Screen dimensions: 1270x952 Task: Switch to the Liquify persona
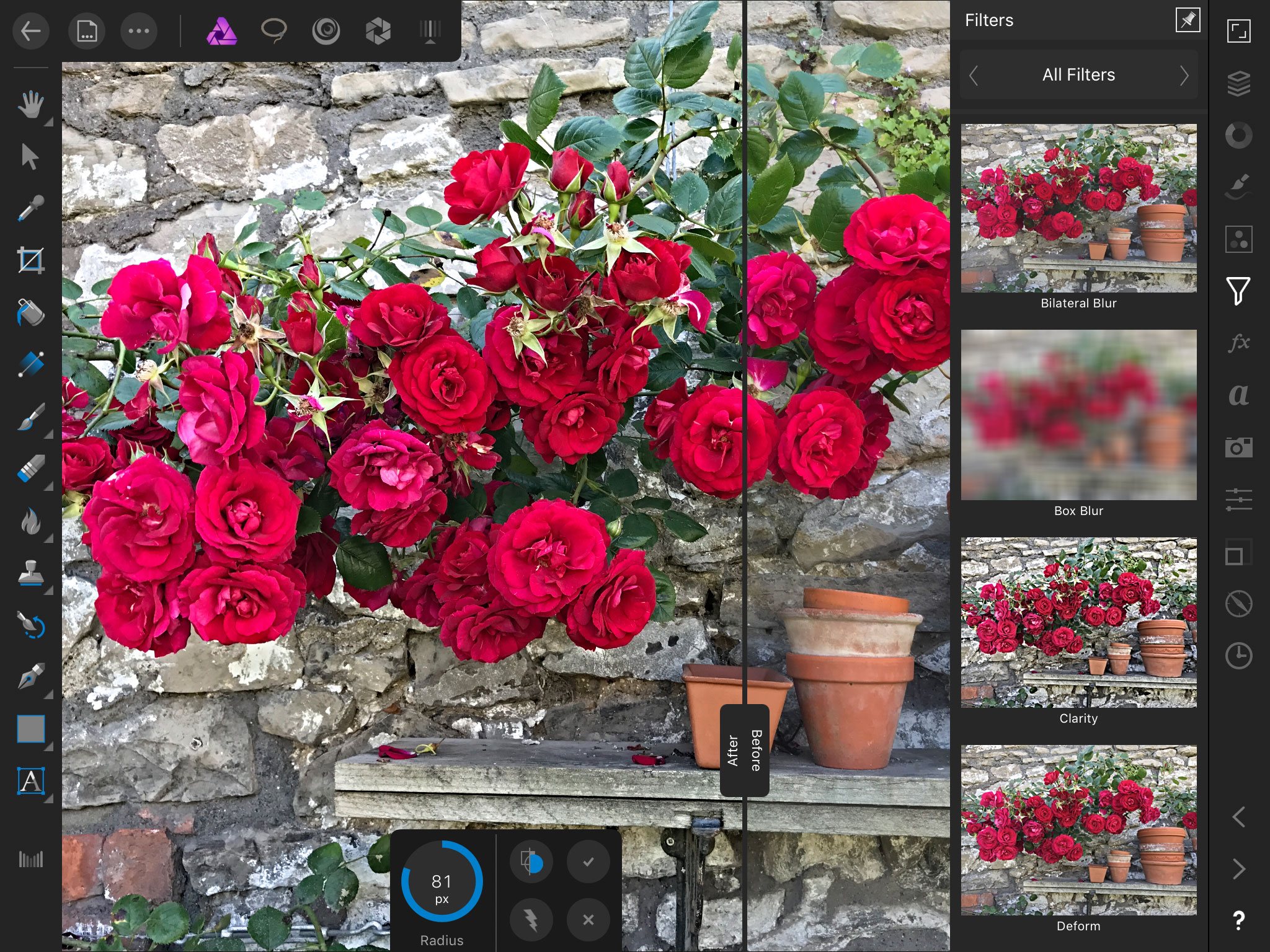(x=327, y=29)
